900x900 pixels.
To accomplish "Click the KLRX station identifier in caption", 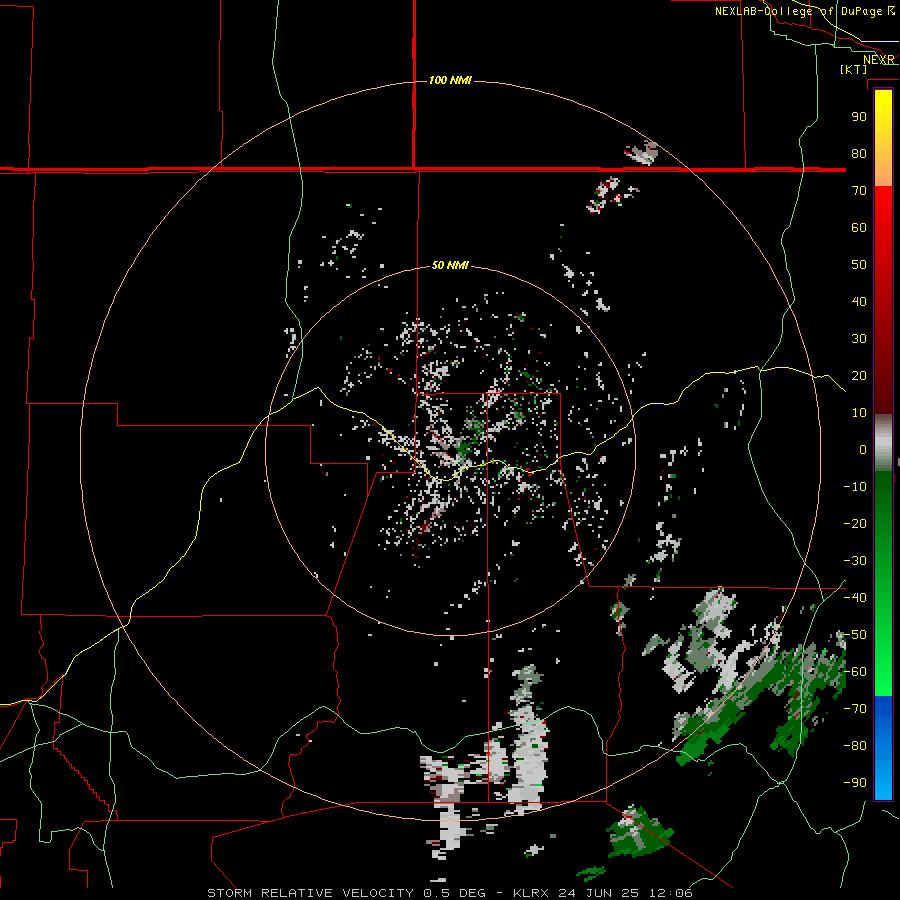I will [530, 893].
